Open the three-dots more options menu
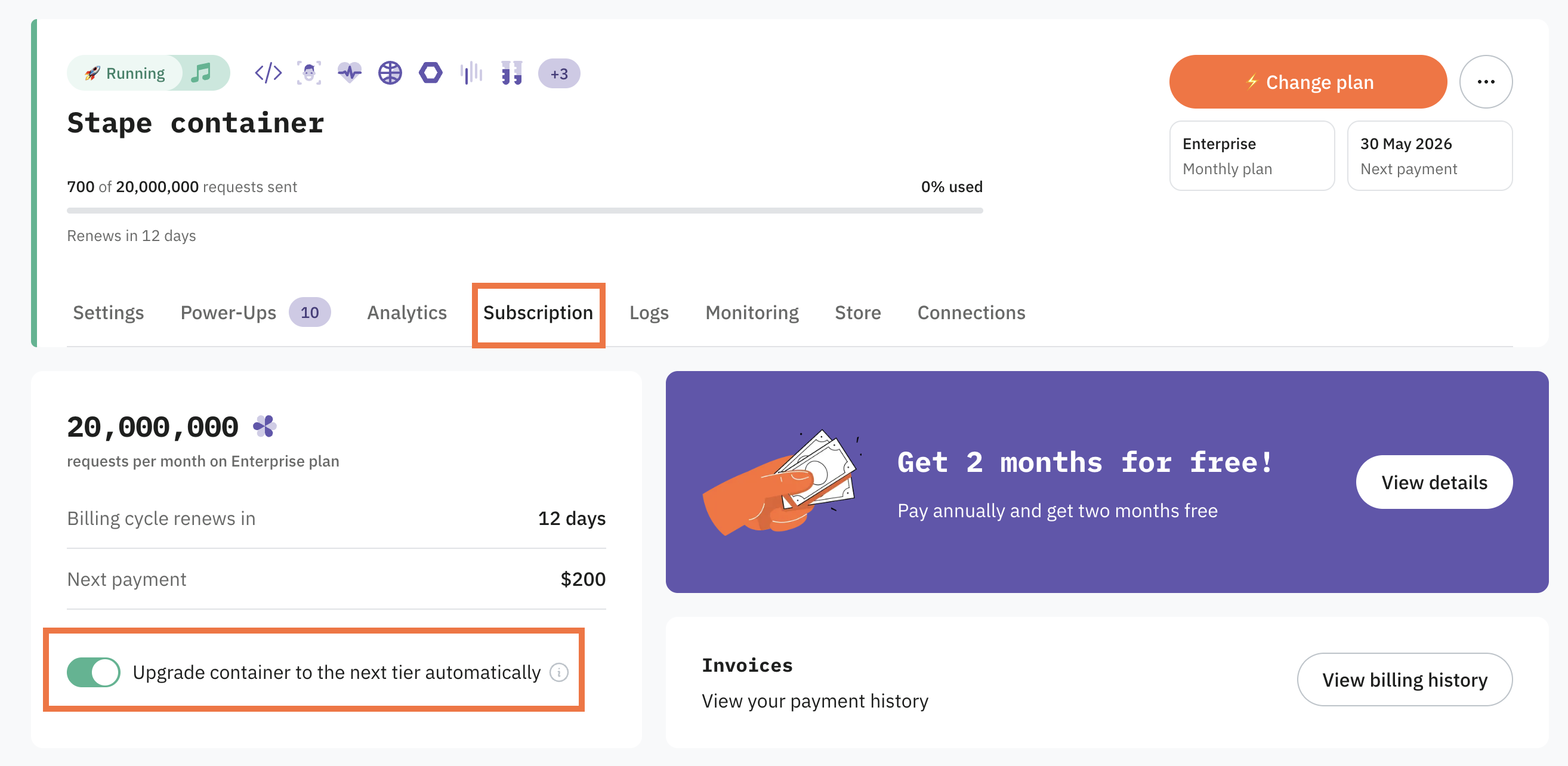The image size is (1568, 766). tap(1485, 82)
